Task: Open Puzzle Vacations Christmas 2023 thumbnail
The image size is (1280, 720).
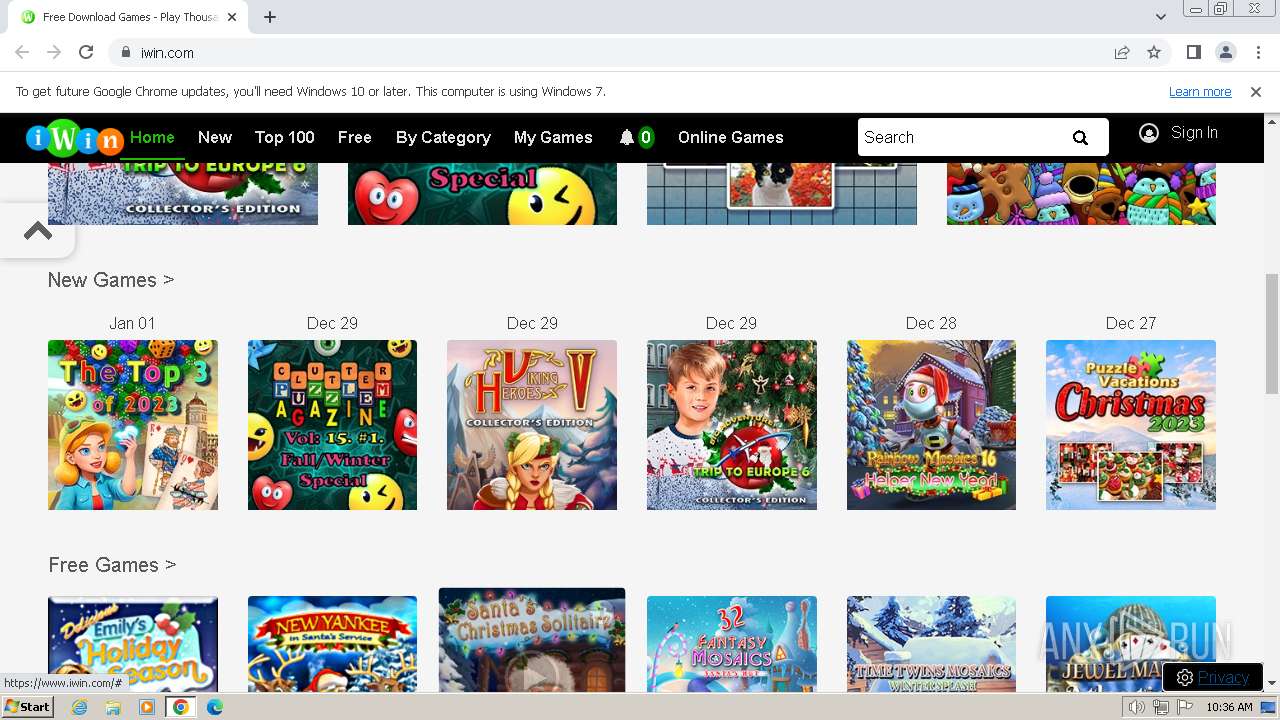Action: click(1131, 425)
